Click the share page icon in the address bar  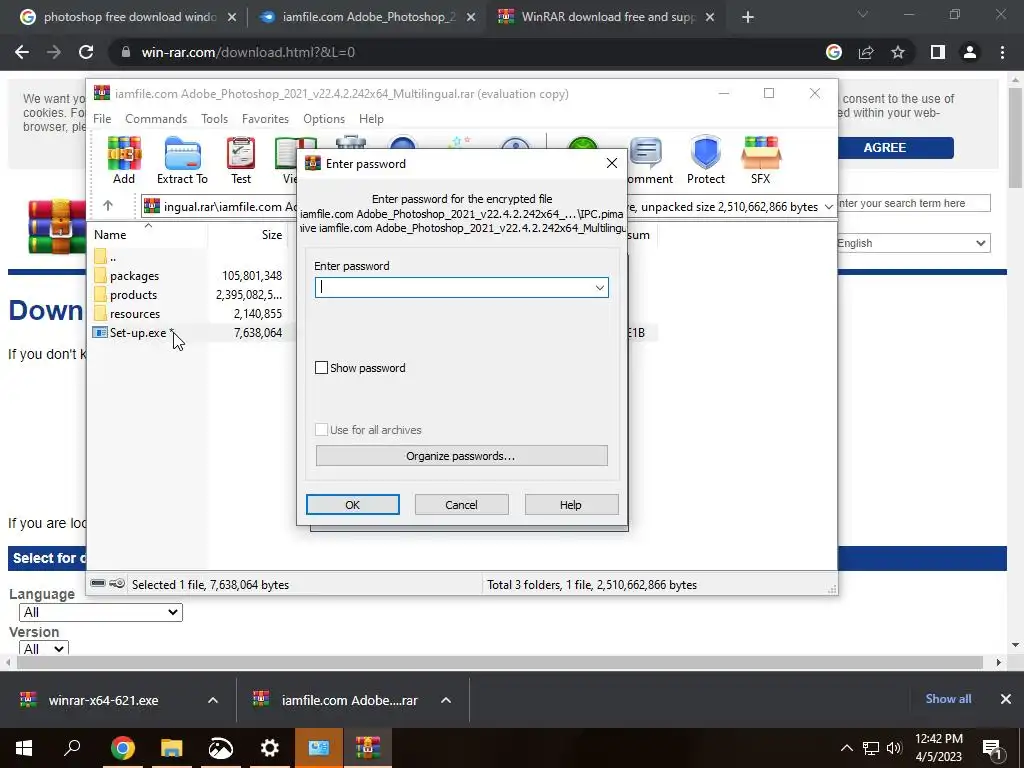pos(866,52)
